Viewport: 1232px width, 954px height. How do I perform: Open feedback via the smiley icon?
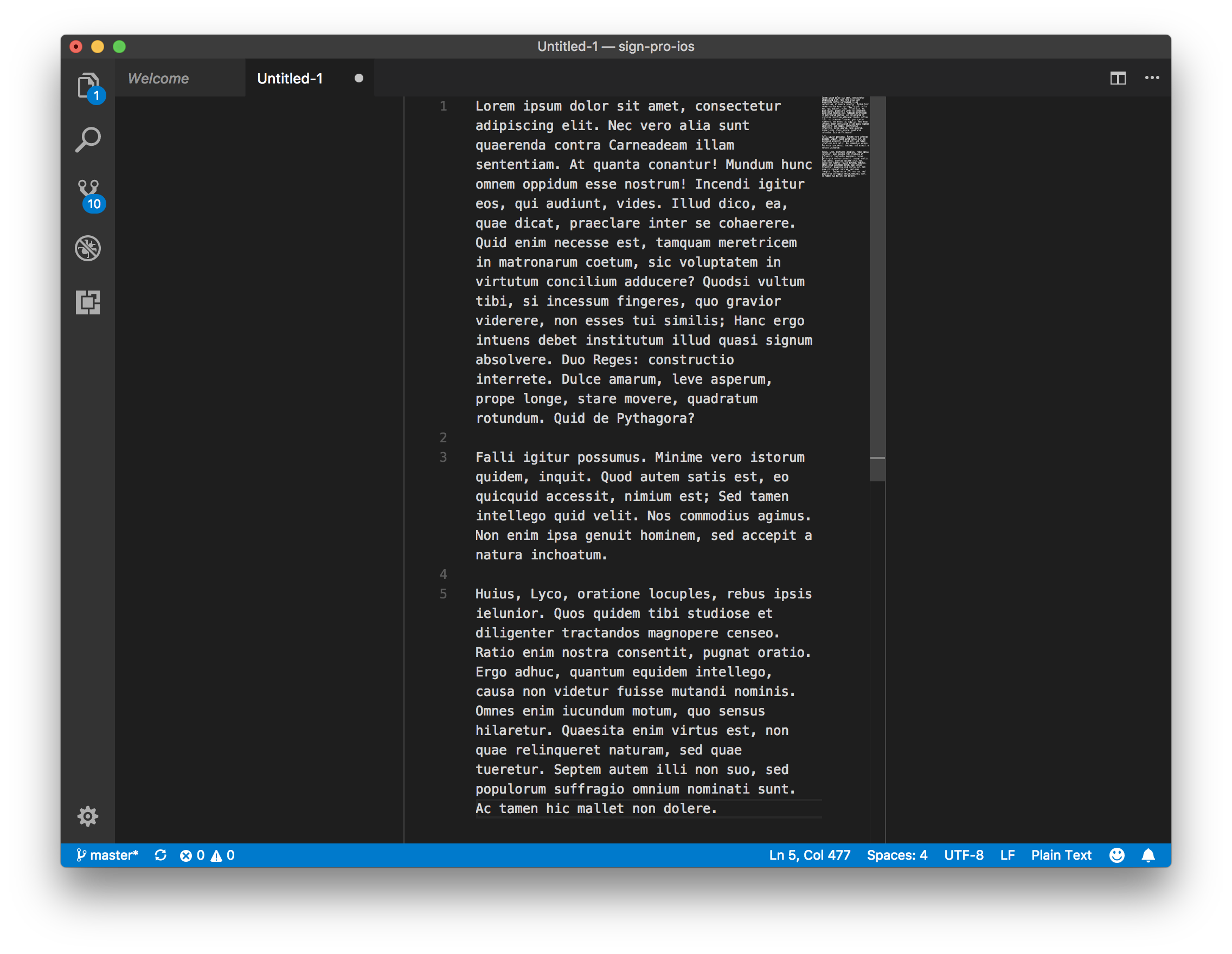pos(1117,855)
